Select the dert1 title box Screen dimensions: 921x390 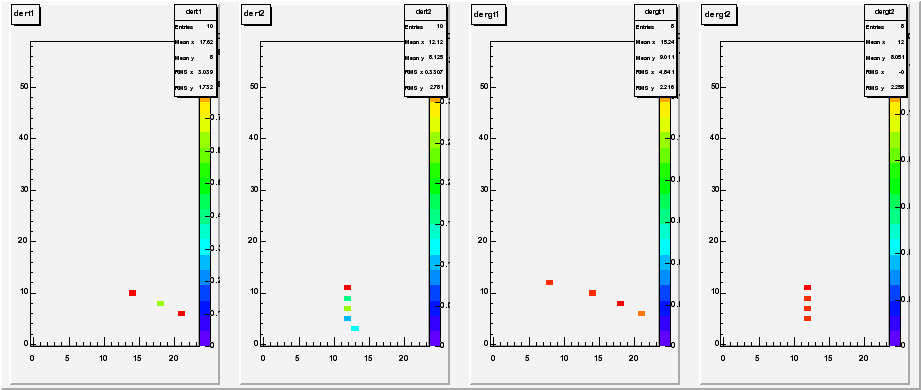(25, 16)
